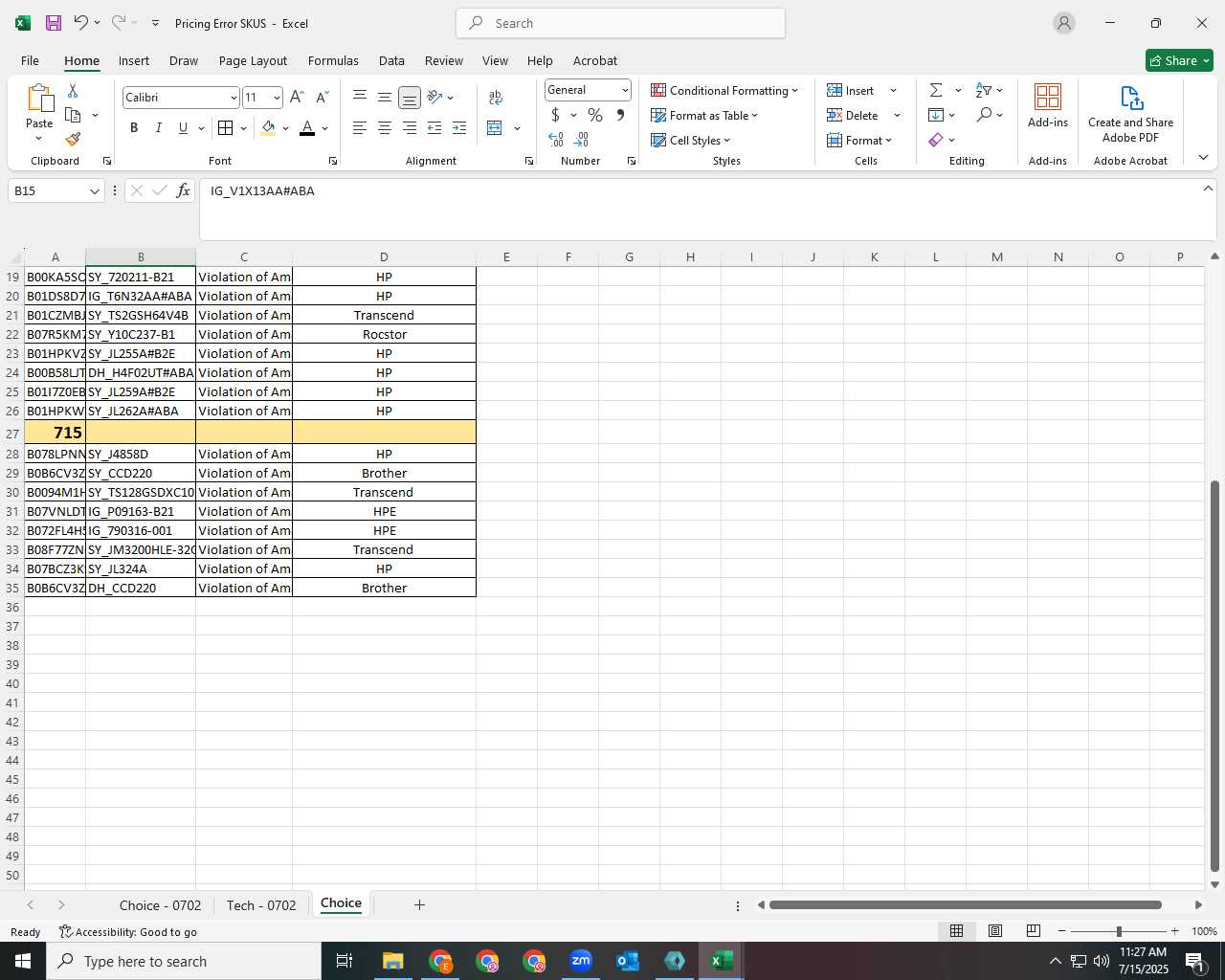Screen dimensions: 1225x980
Task: Click the Search box in title bar
Action: coord(620,23)
